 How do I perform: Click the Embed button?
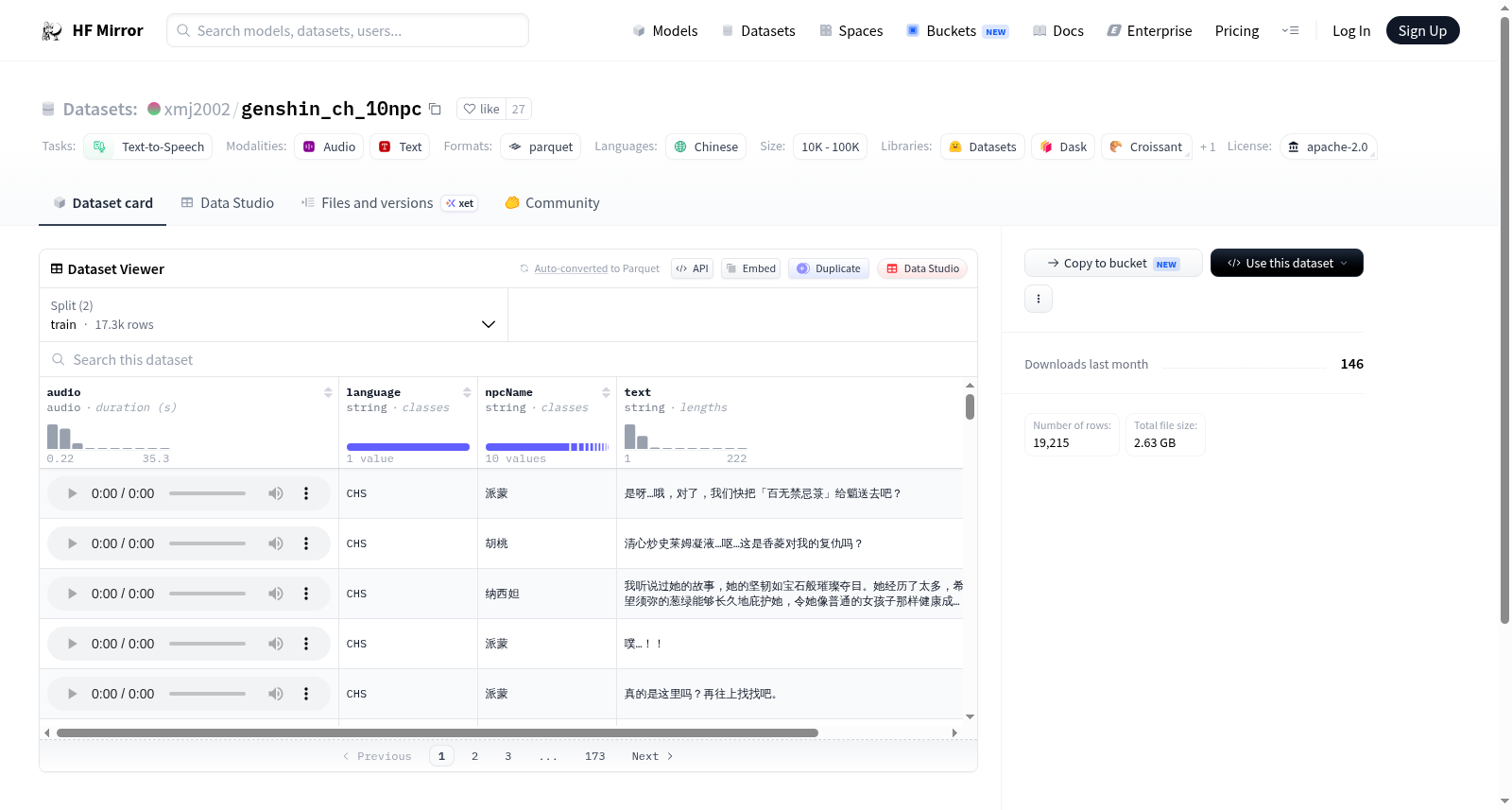[x=751, y=268]
